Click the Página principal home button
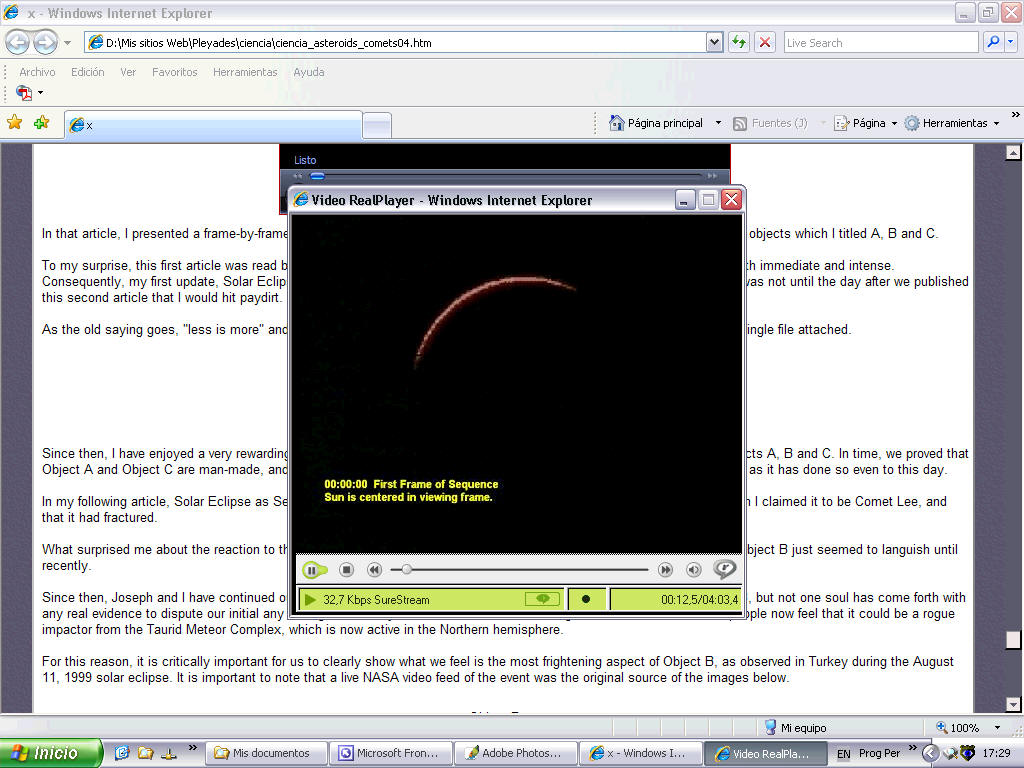The image size is (1024, 768). coord(655,123)
